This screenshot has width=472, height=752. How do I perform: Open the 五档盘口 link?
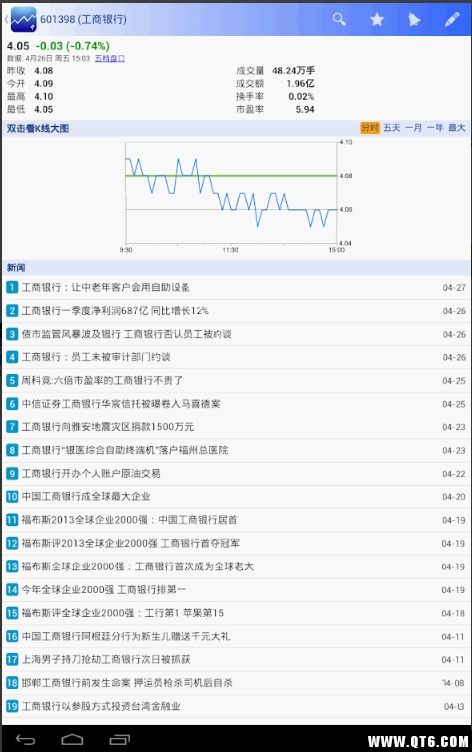pyautogui.click(x=110, y=59)
